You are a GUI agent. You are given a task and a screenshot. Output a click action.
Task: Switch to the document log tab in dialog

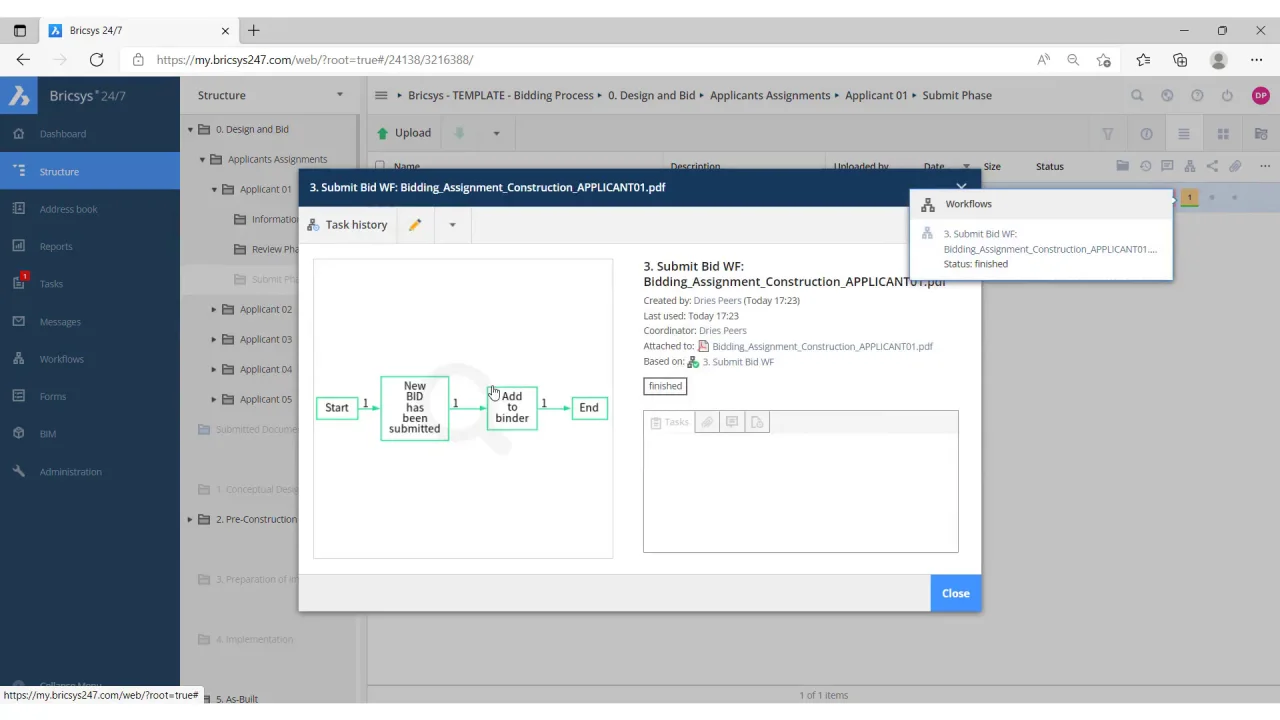point(757,422)
